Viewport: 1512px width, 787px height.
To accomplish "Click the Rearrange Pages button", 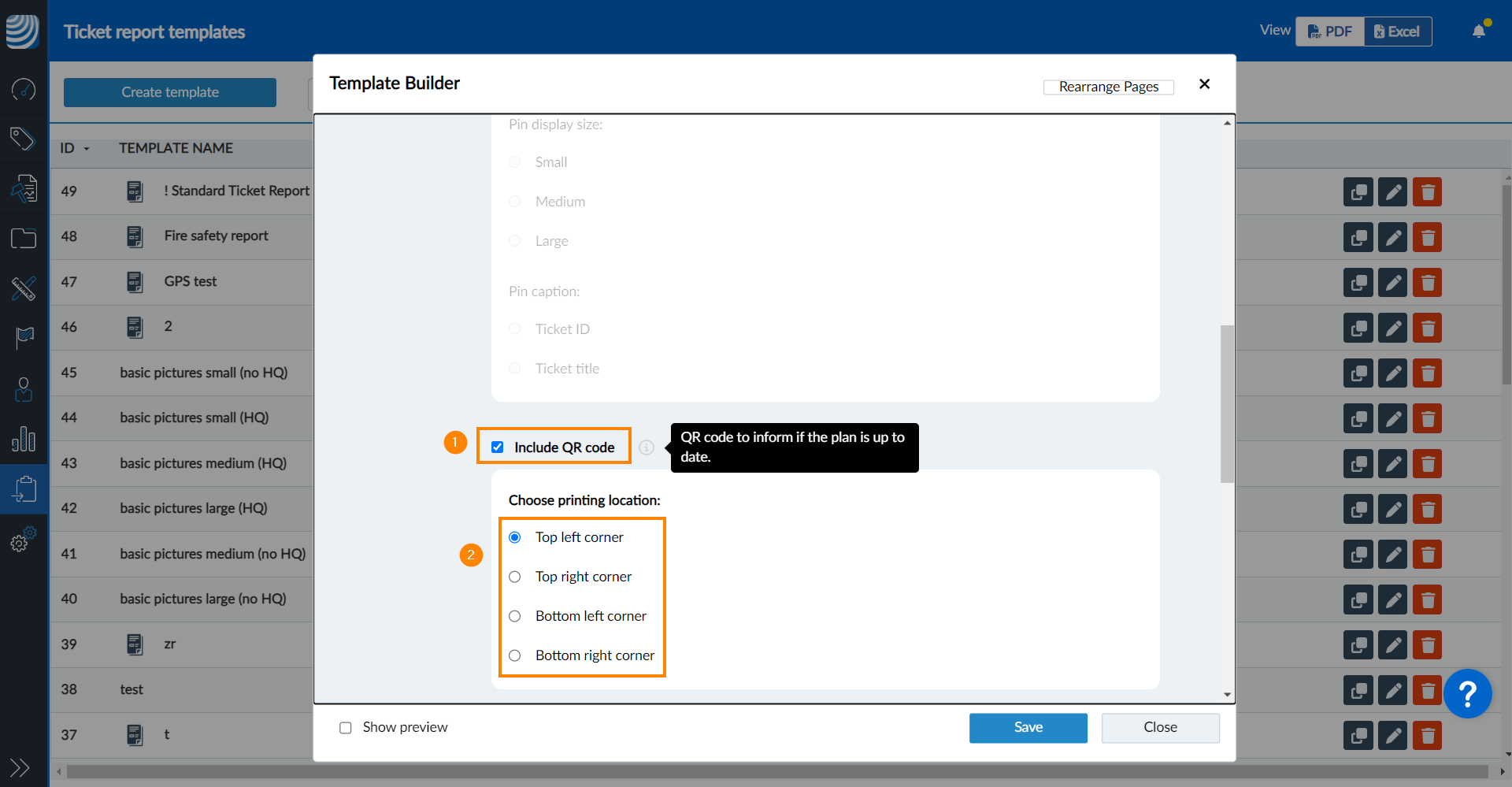I will 1108,87.
